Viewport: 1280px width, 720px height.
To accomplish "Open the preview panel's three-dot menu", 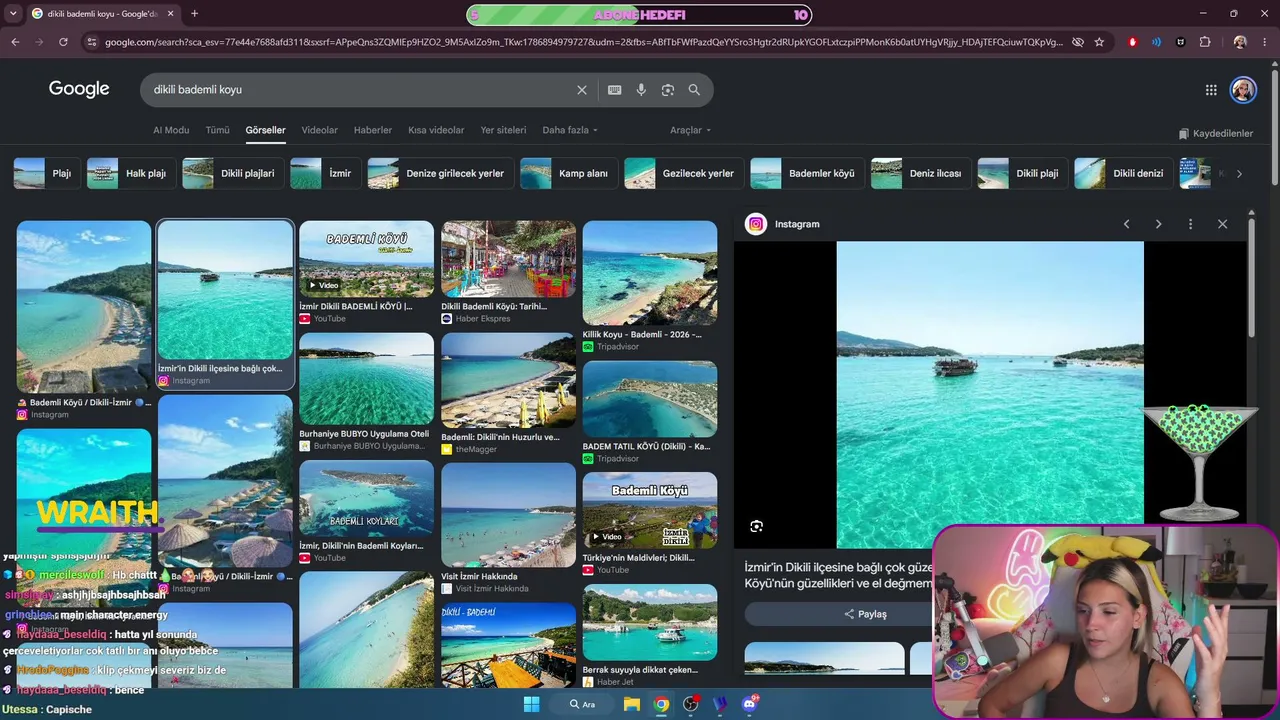I will point(1190,224).
